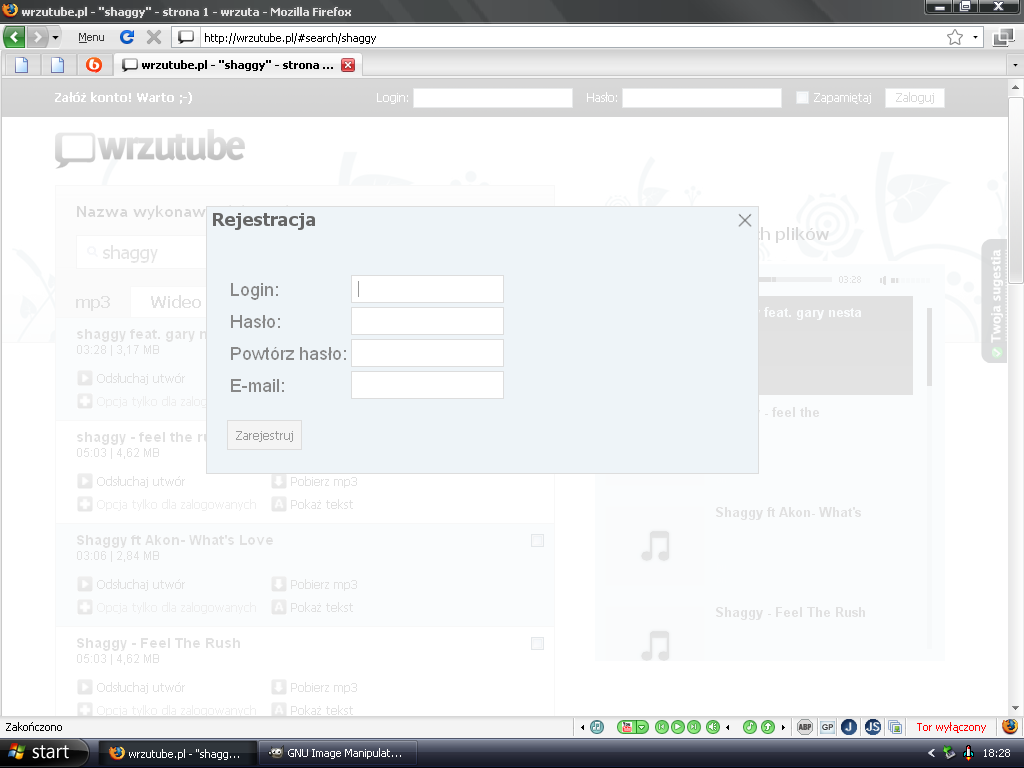
Task: Open the YouTube player dropdown arrow
Action: [642, 727]
